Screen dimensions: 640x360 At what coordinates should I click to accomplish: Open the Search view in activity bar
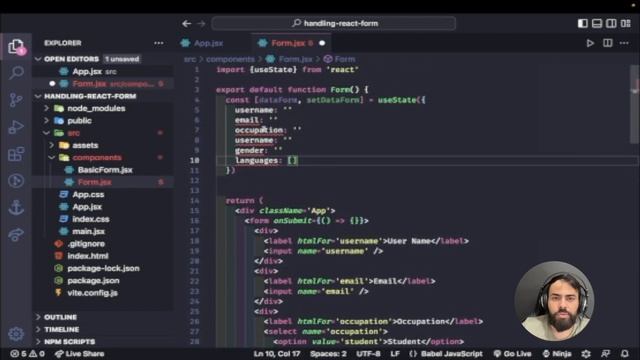point(16,73)
